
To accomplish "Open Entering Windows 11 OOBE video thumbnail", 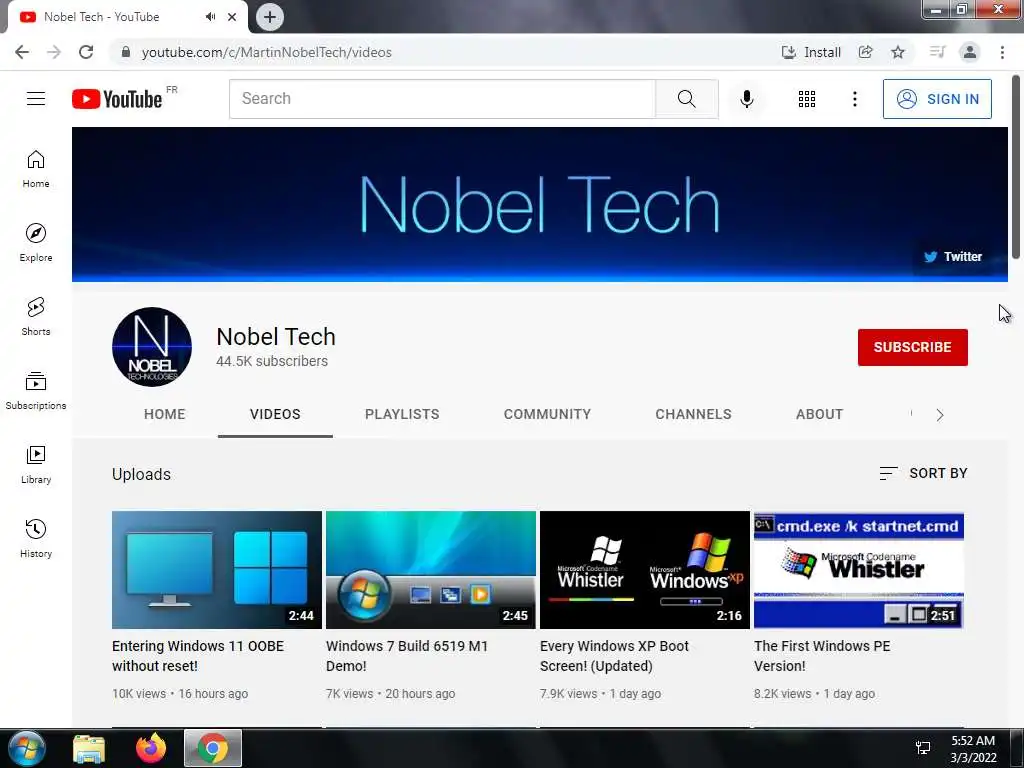I will [x=217, y=569].
